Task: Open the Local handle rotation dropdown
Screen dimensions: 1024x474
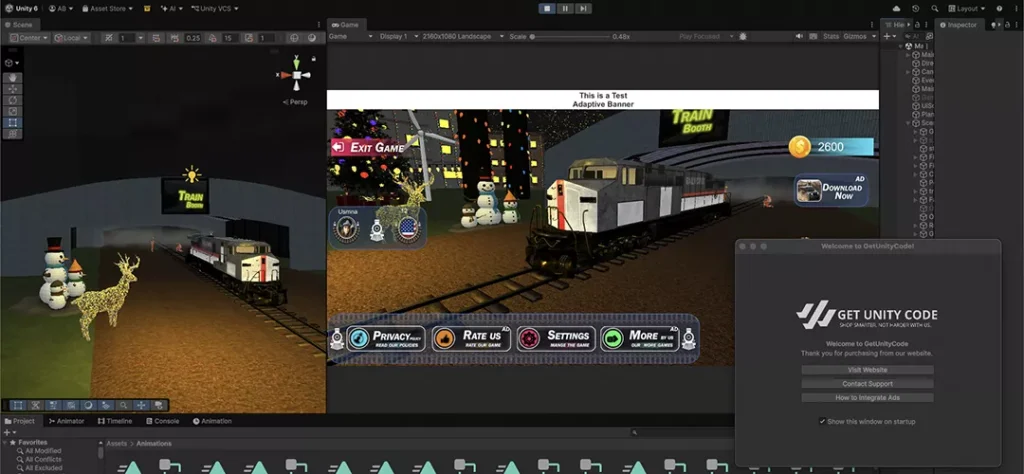Action: 72,38
